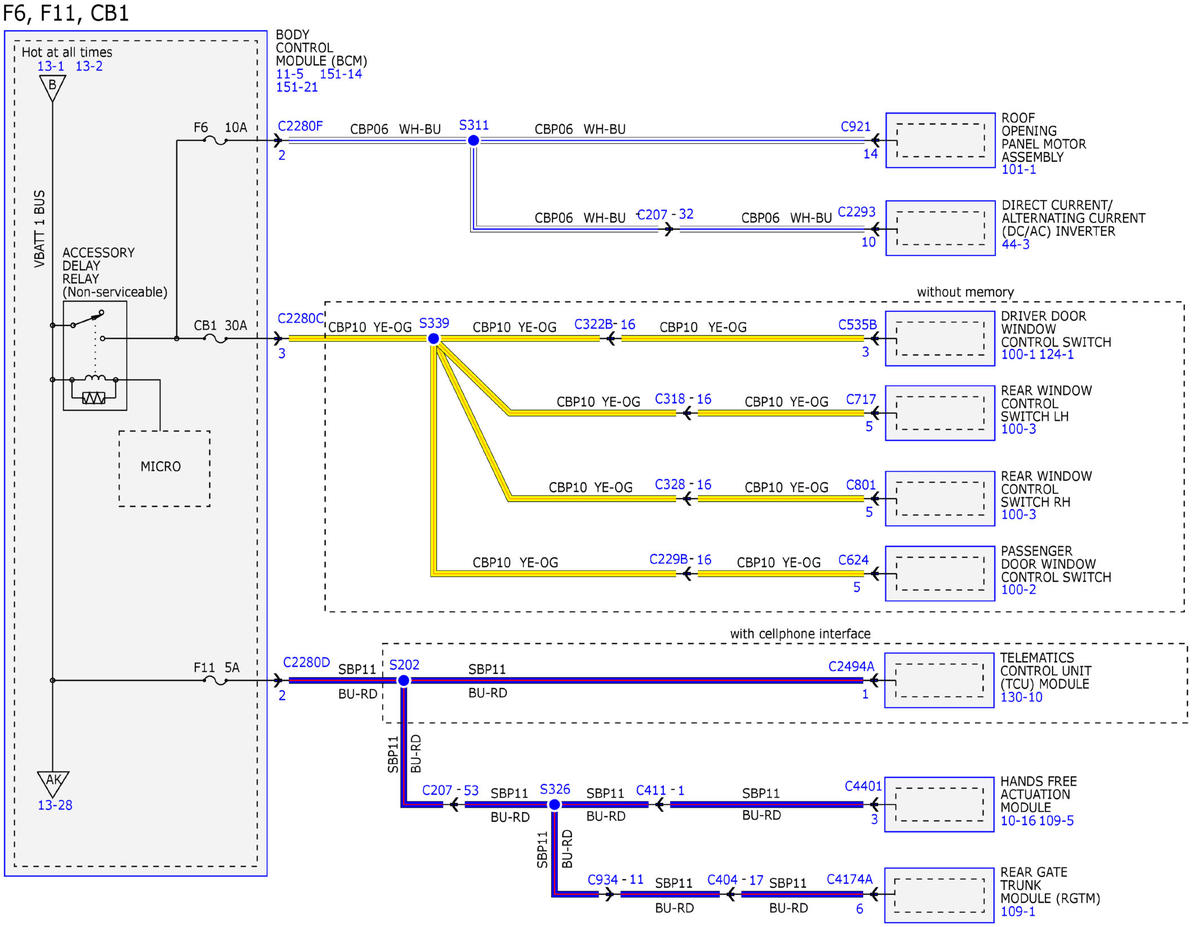Click the CB1 30A circuit breaker symbol

pyautogui.click(x=214, y=339)
